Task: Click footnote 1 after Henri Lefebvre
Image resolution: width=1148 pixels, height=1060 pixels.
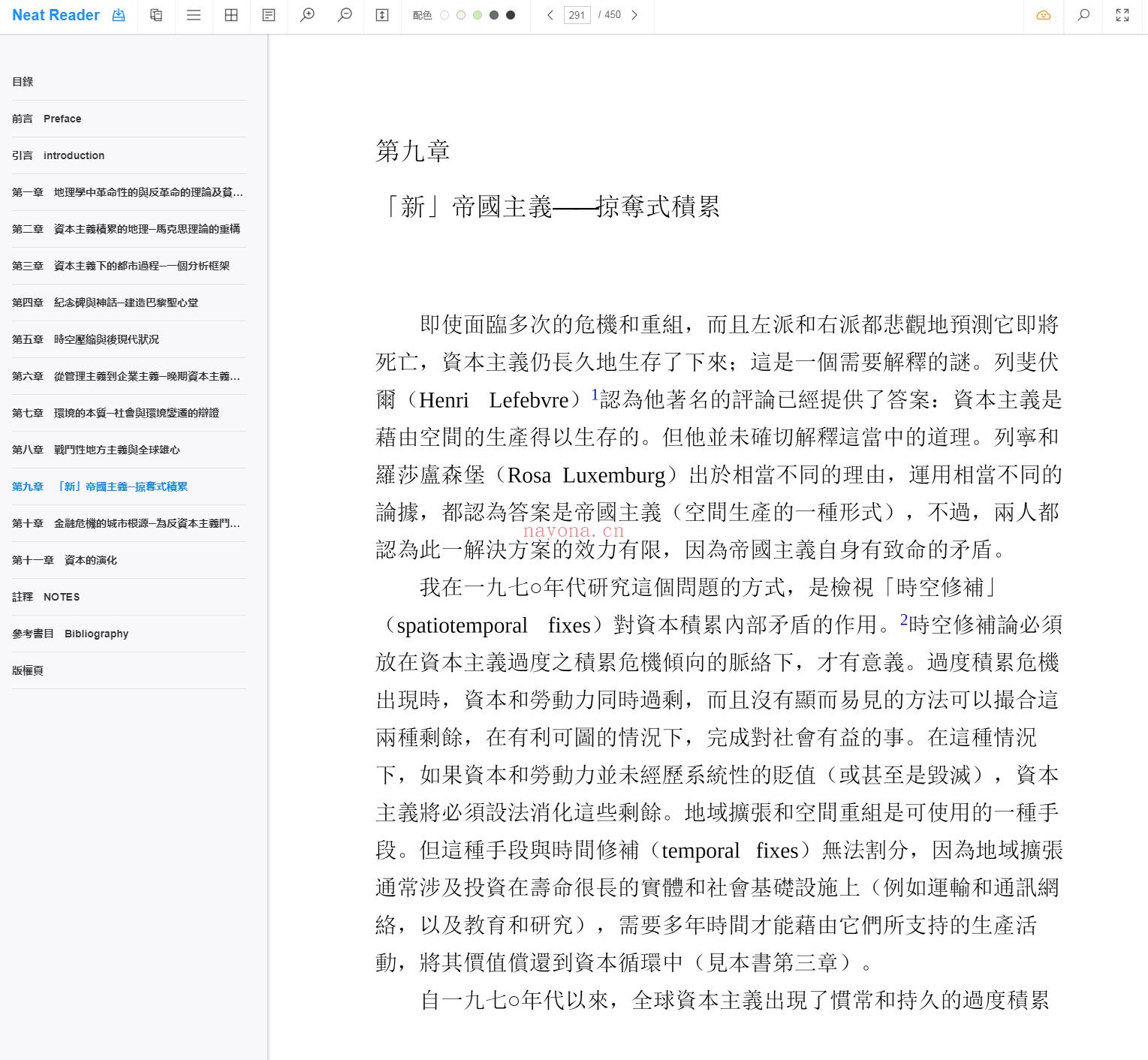Action: click(595, 394)
